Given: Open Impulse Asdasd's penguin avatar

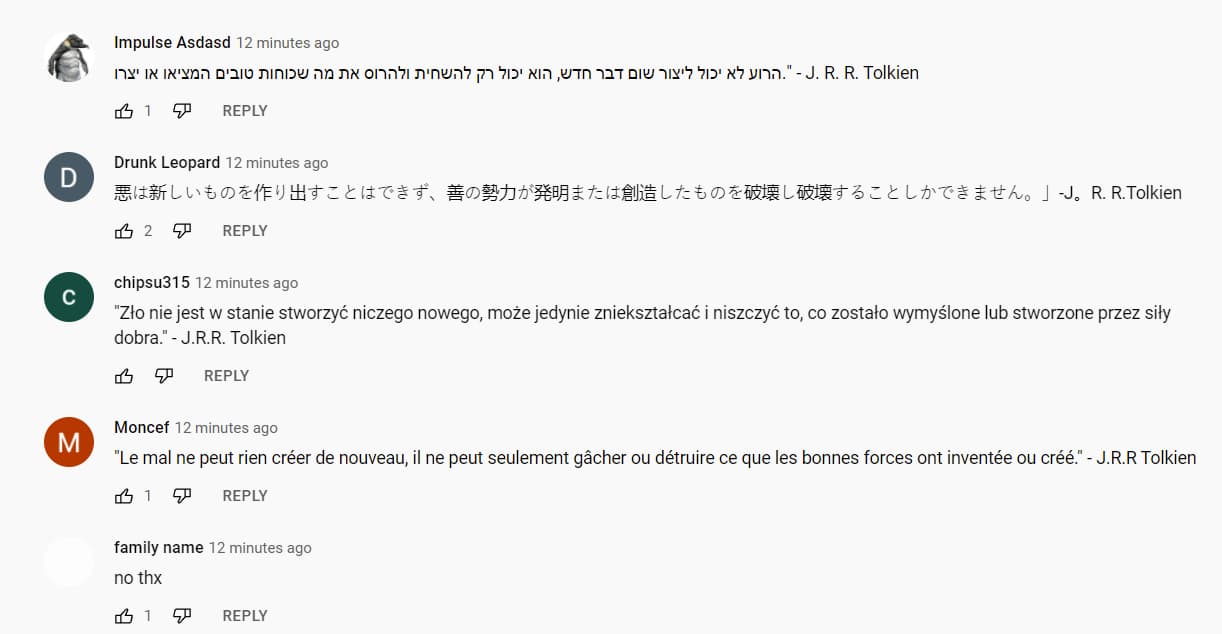Looking at the screenshot, I should pos(69,57).
